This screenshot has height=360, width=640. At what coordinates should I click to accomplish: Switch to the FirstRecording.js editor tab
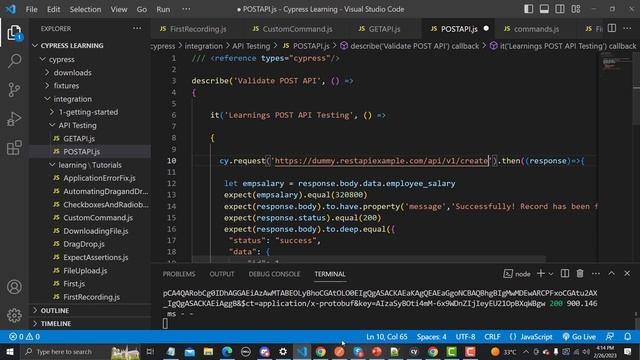coord(193,29)
